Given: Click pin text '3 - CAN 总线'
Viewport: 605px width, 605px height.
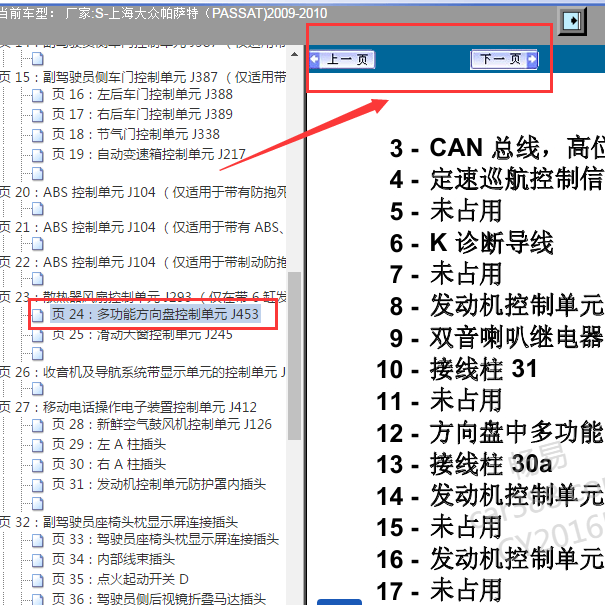Looking at the screenshot, I should tap(465, 148).
